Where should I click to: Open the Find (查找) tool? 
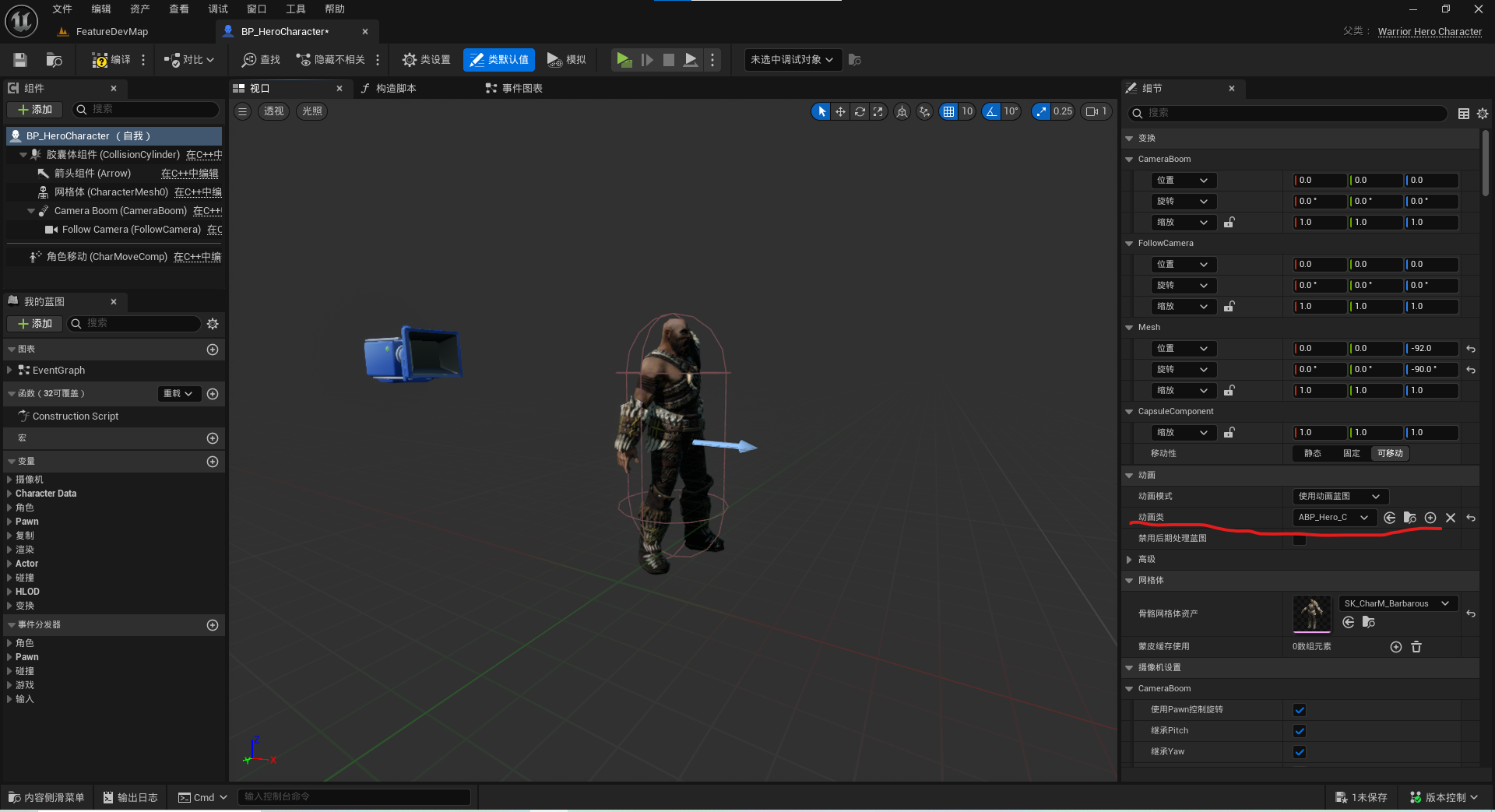pyautogui.click(x=261, y=60)
